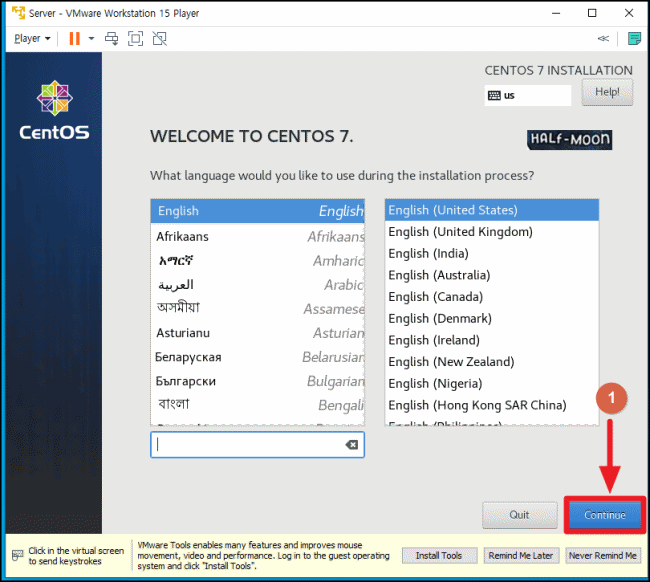
Task: Select the Arabic language row
Action: (257, 285)
